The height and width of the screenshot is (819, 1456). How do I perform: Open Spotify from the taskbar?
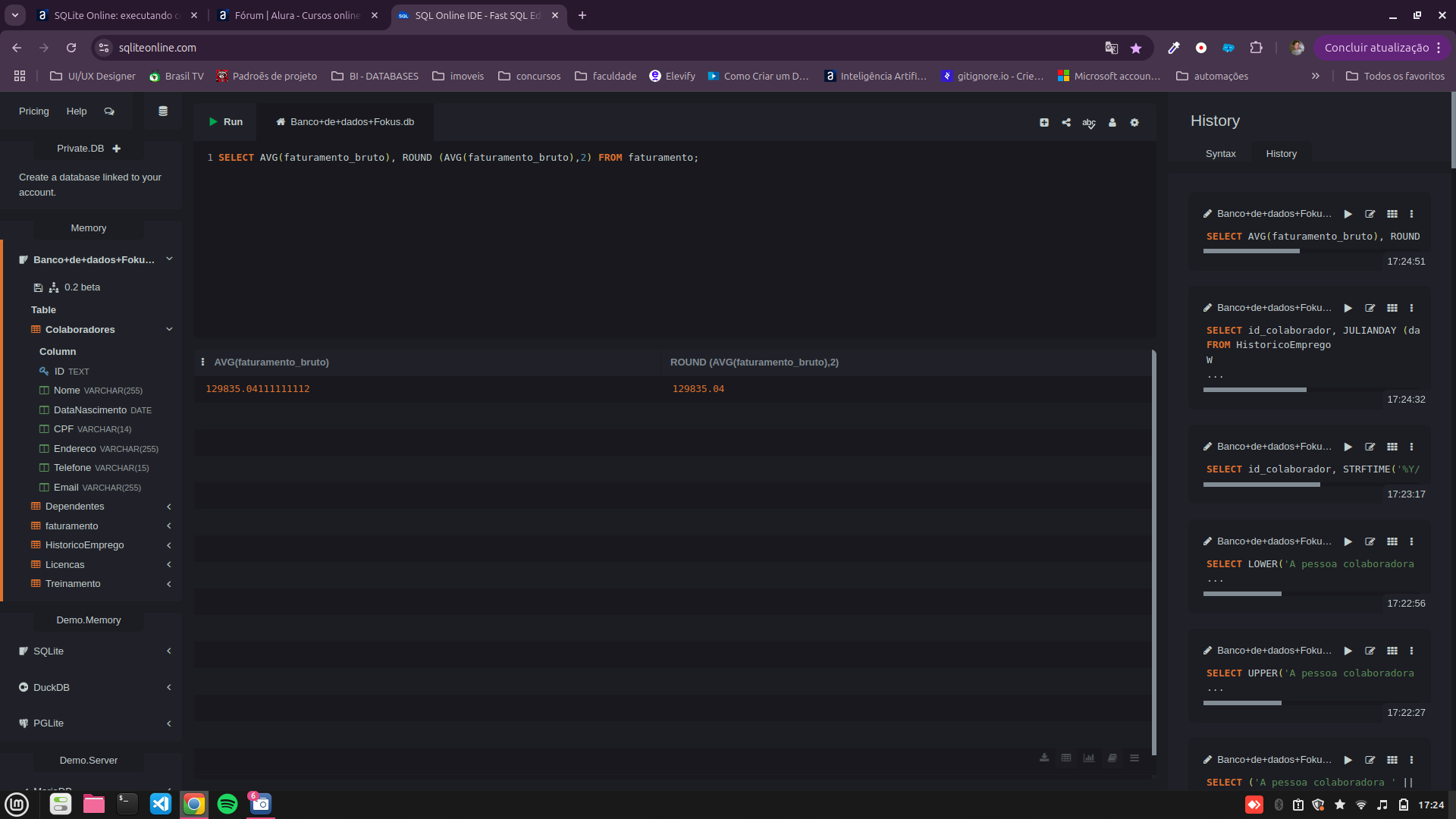tap(227, 804)
